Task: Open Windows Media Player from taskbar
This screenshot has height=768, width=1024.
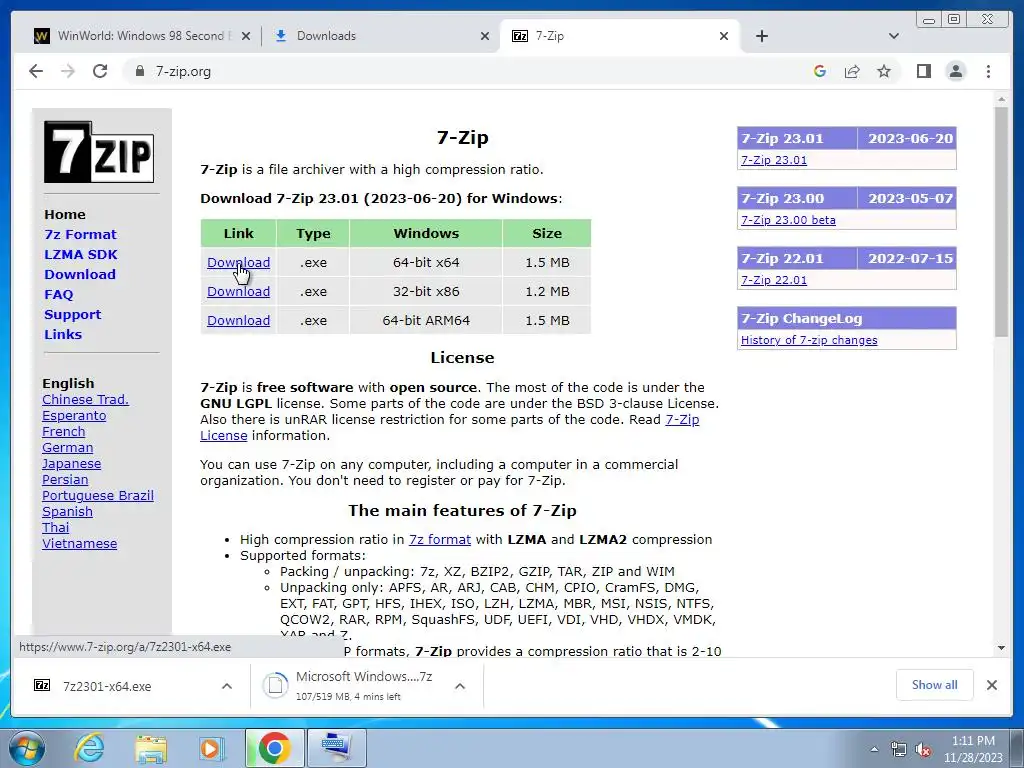Action: (212, 748)
